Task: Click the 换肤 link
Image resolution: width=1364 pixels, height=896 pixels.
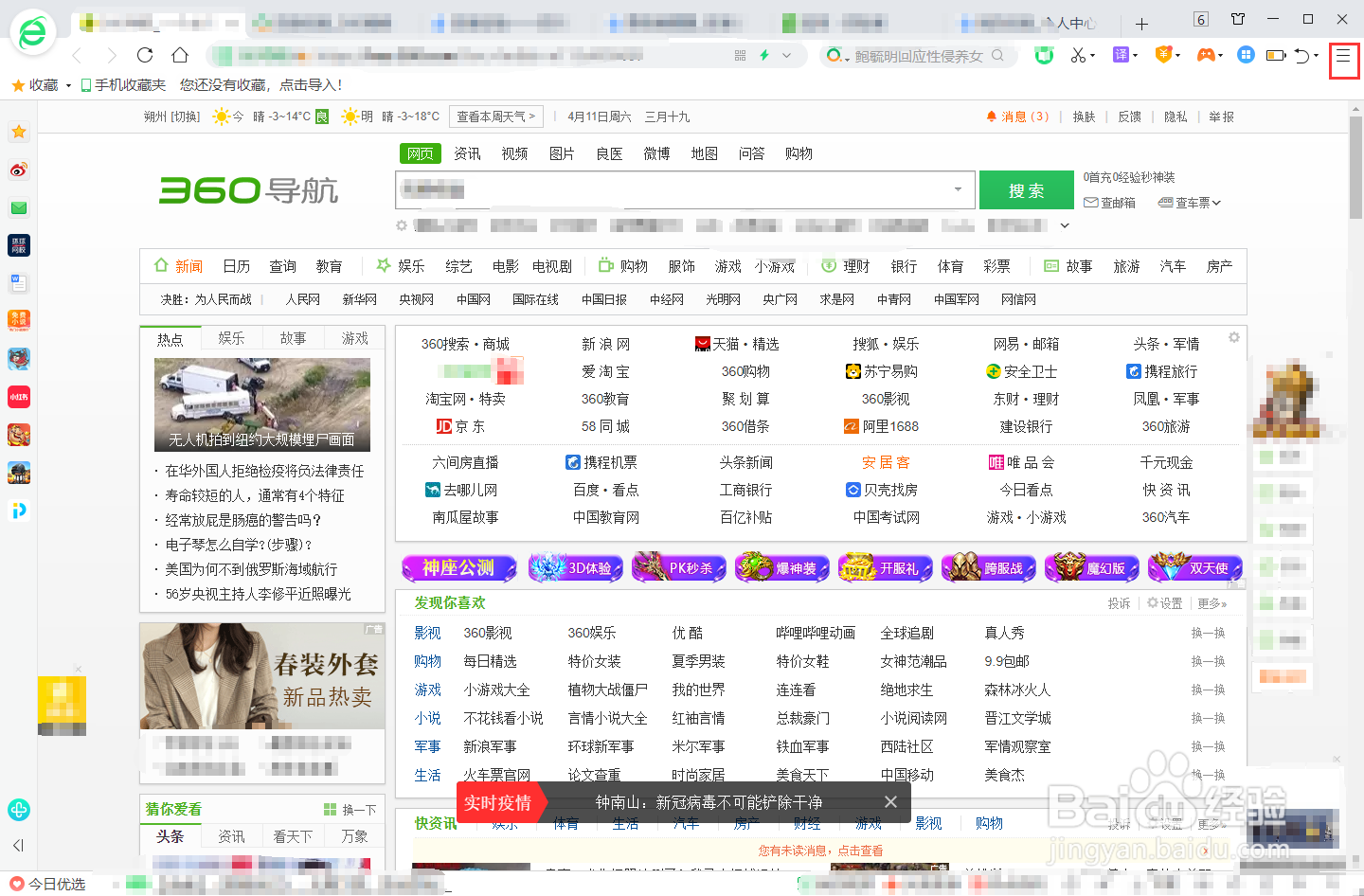Action: point(1084,116)
